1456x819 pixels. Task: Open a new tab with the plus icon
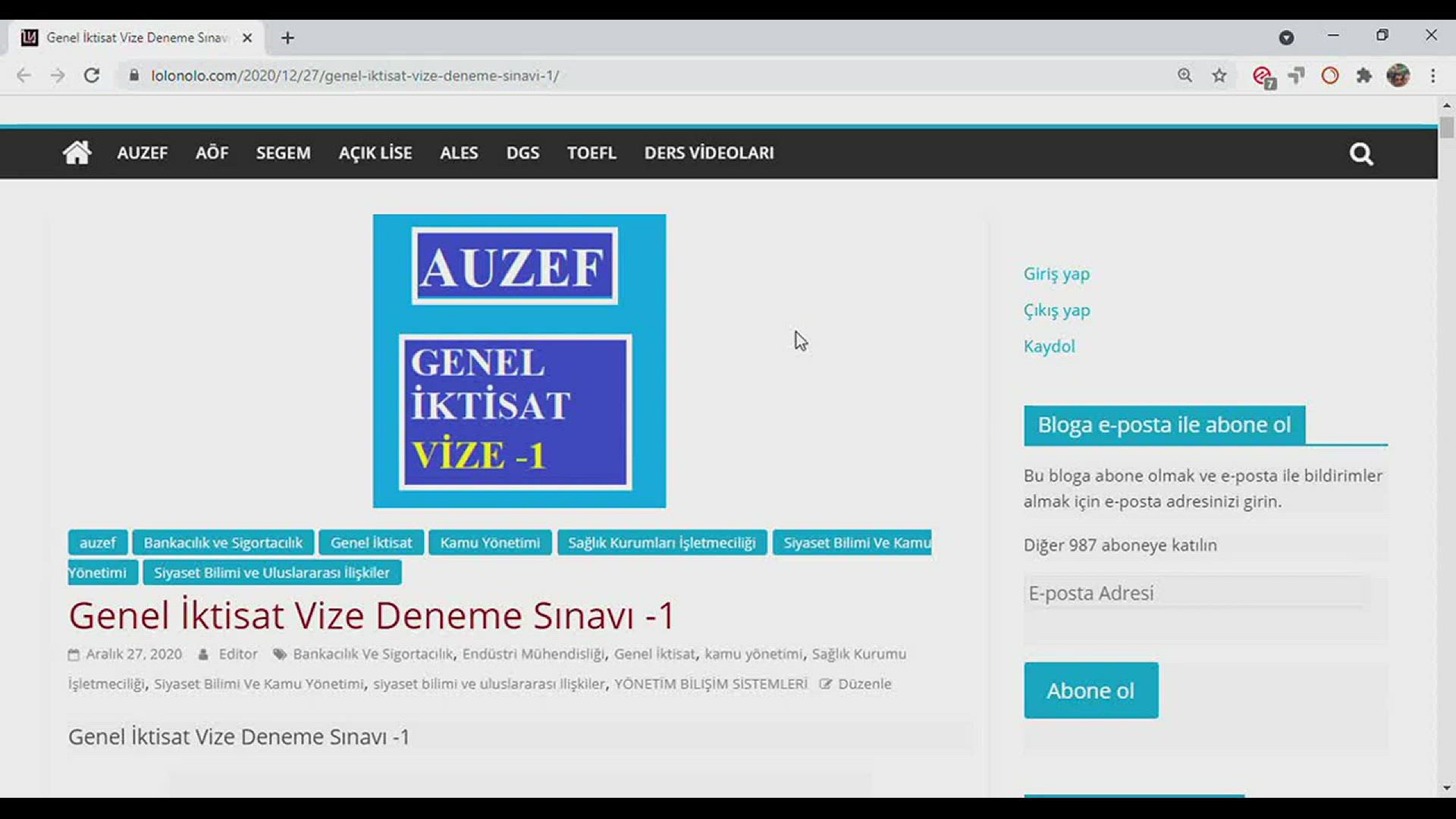pyautogui.click(x=287, y=38)
